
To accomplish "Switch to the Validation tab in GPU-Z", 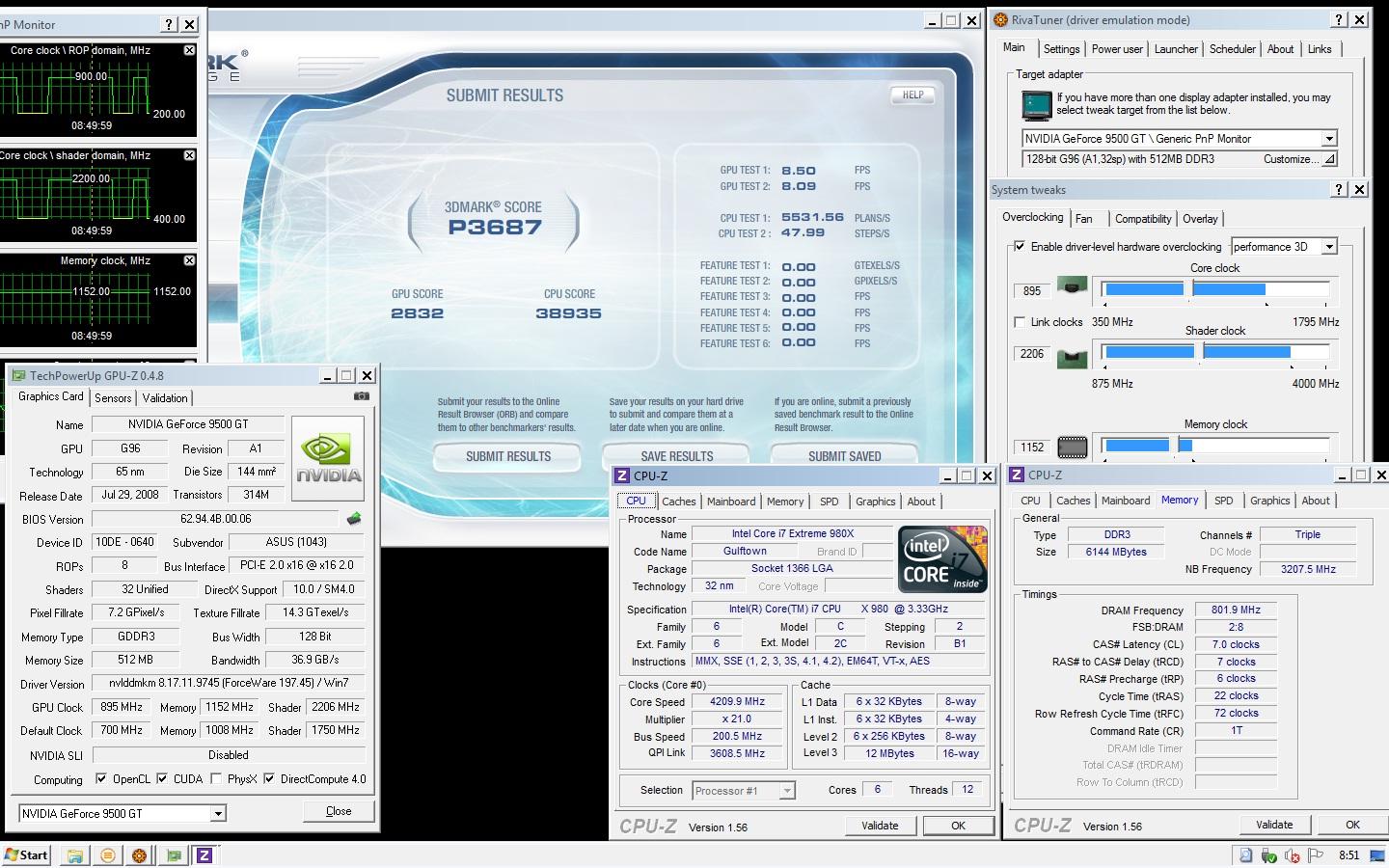I will (165, 398).
